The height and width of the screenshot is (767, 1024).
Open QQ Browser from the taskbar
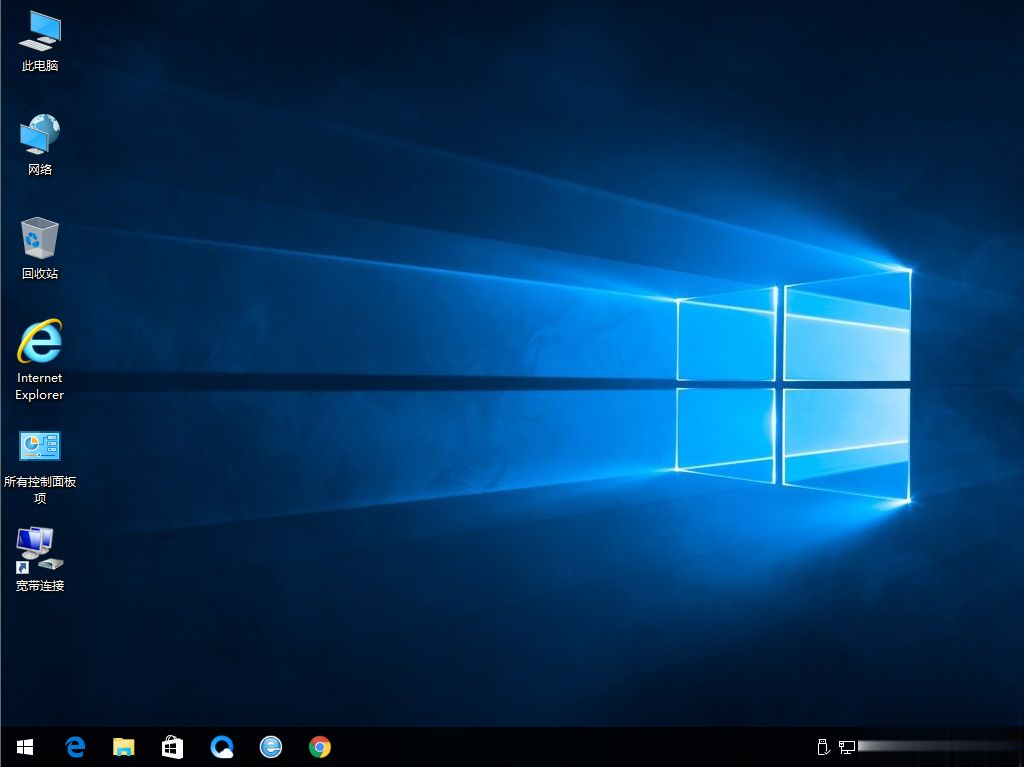click(x=221, y=746)
